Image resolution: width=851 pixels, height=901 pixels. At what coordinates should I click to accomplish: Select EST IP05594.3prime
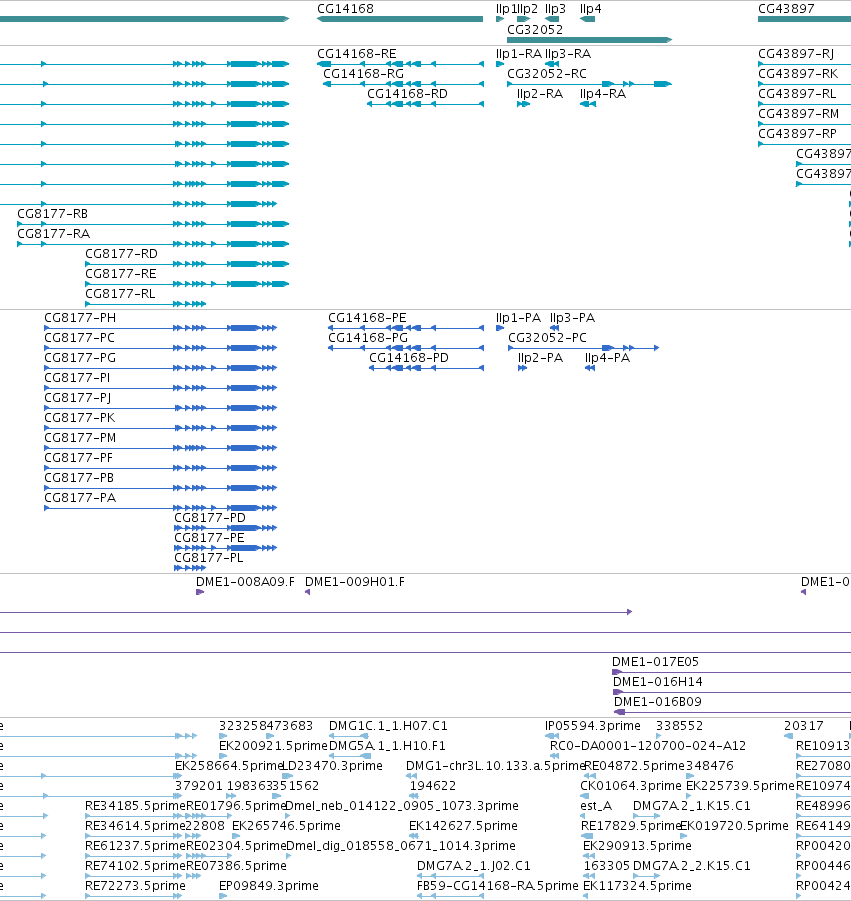pyautogui.click(x=592, y=726)
